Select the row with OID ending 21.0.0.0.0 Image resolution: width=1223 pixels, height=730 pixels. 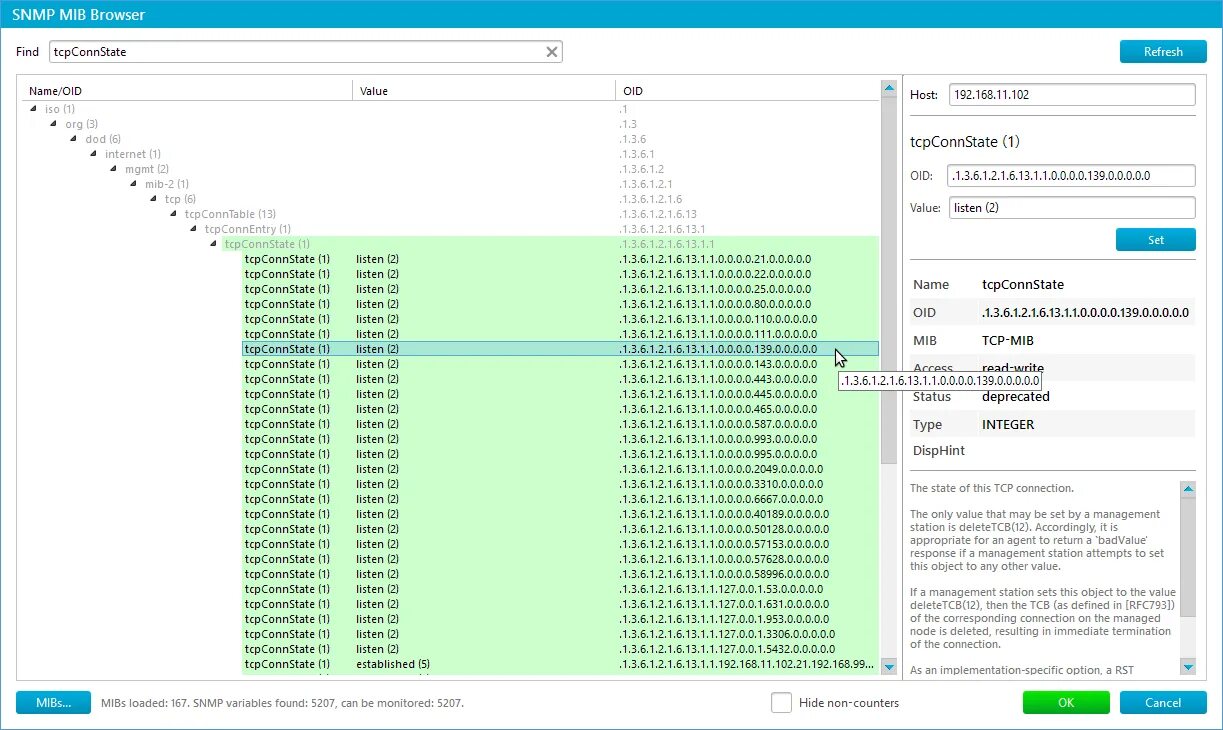pyautogui.click(x=560, y=259)
